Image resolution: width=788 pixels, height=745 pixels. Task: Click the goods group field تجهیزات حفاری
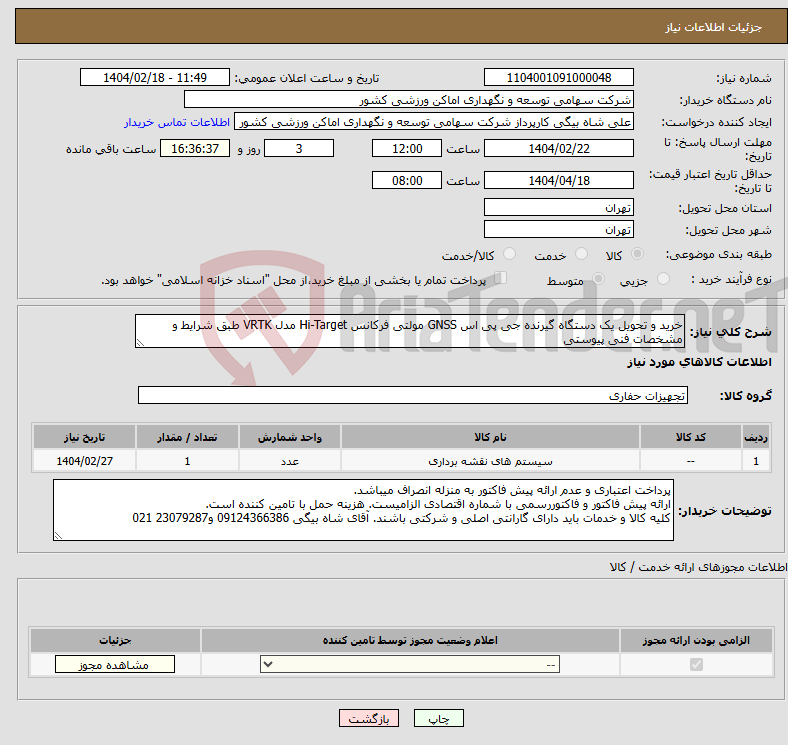413,395
